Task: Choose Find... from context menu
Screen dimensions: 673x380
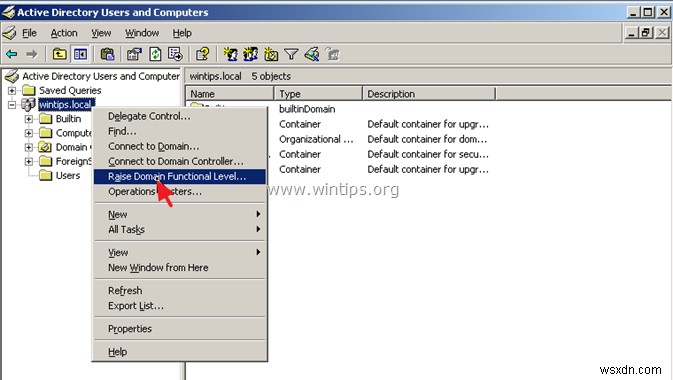Action: [x=180, y=131]
